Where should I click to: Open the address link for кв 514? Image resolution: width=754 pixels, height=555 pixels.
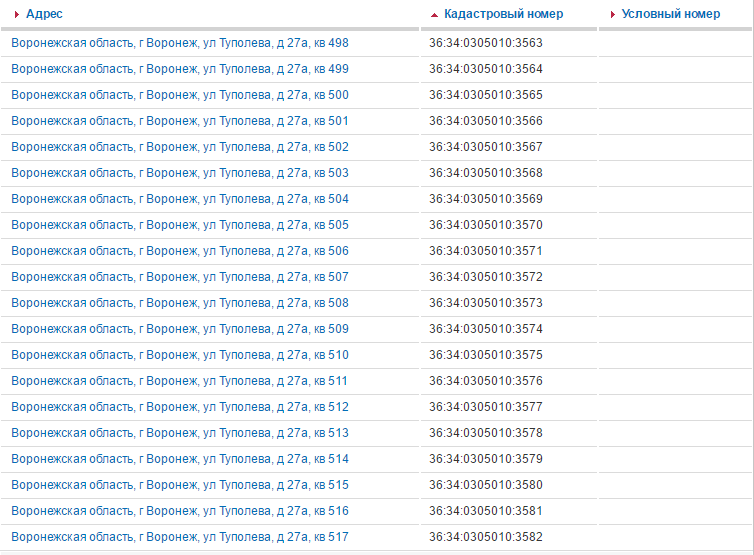pyautogui.click(x=180, y=459)
